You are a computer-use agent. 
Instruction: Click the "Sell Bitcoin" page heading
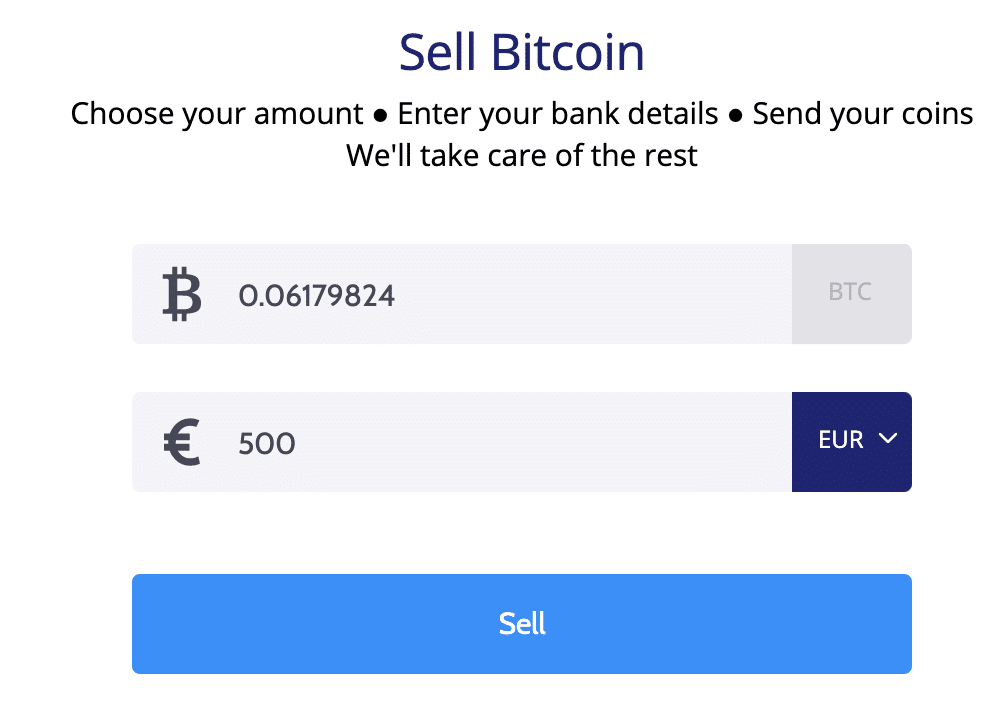point(522,52)
